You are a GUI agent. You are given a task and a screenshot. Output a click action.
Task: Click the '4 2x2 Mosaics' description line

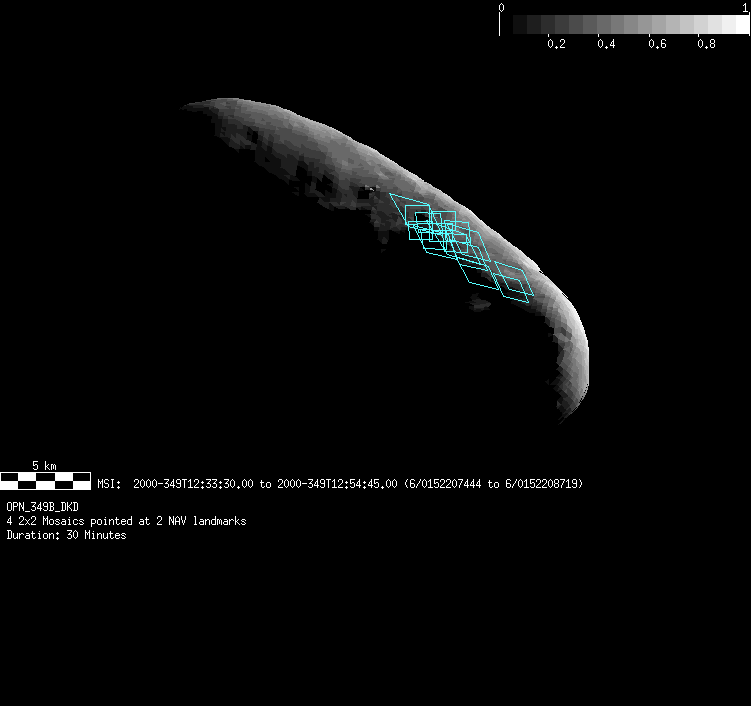click(x=126, y=521)
